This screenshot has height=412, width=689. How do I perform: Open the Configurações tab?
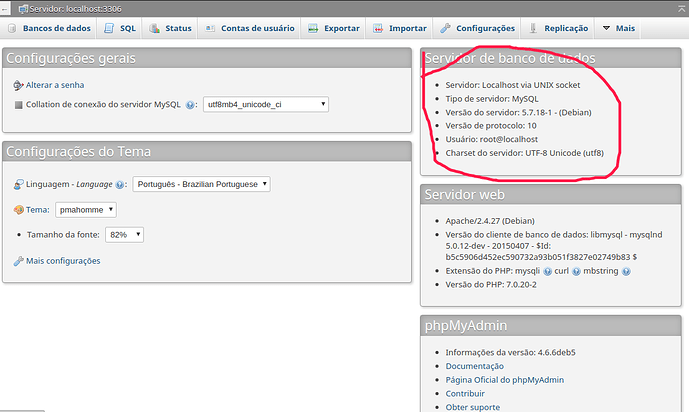477,28
